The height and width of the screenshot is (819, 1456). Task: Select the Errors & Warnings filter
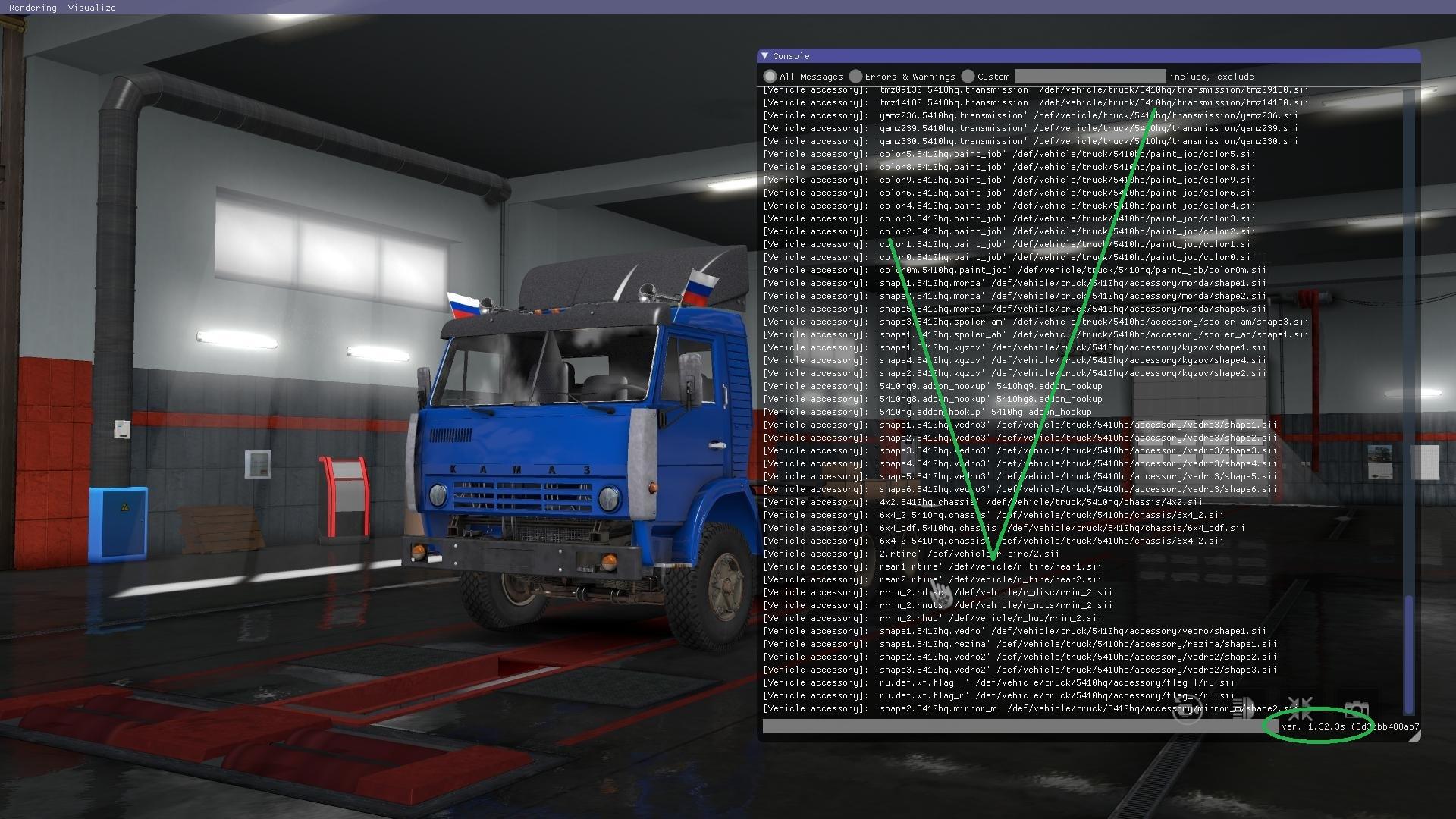click(x=856, y=77)
